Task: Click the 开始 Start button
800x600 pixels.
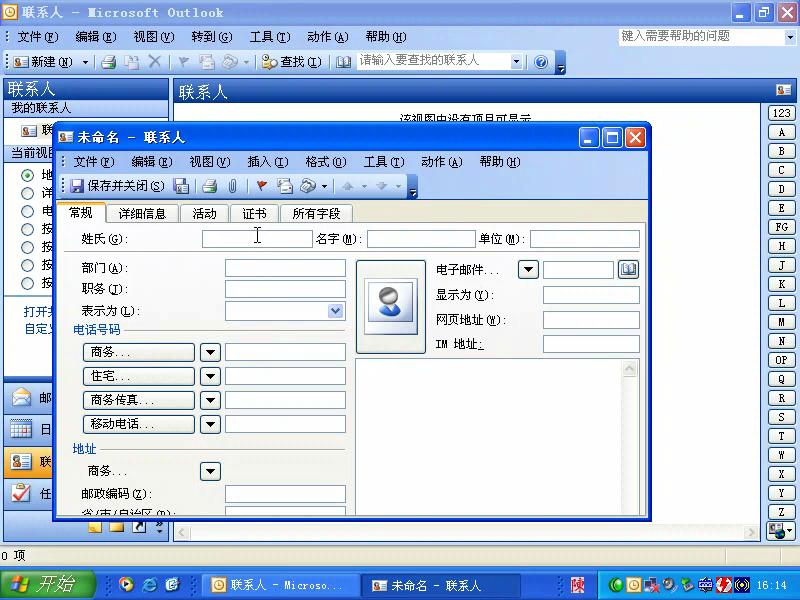Action: [x=47, y=584]
